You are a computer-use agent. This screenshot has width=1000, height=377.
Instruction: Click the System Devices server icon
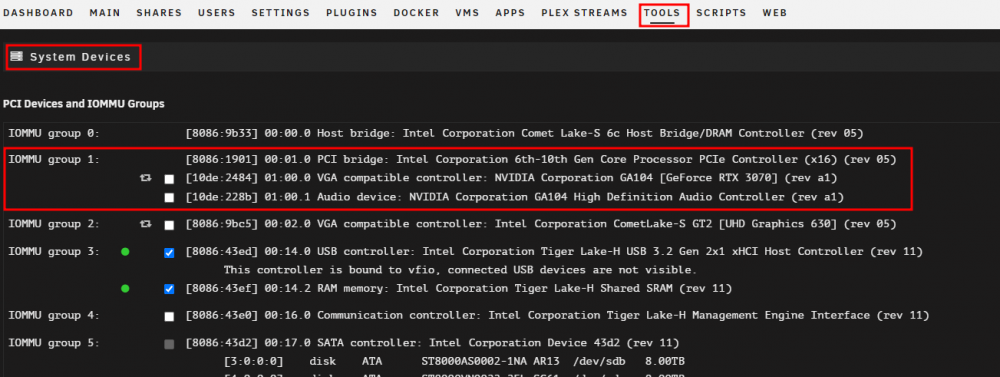point(17,57)
